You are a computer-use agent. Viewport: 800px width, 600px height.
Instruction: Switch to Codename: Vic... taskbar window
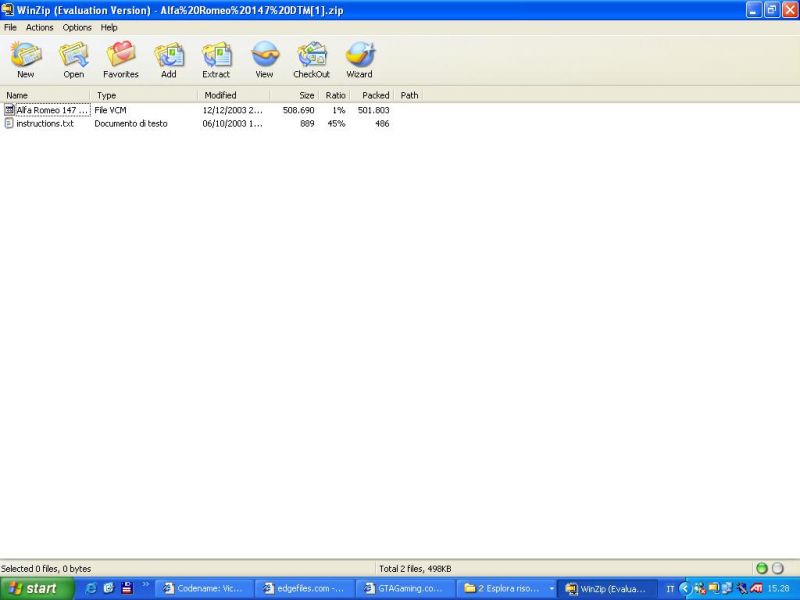tap(204, 588)
